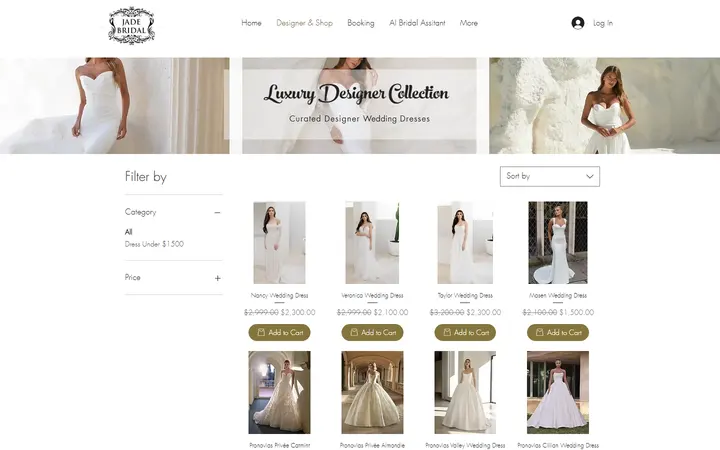720x450 pixels.
Task: Click the Veronica Wedding Dress title
Action: click(x=372, y=296)
